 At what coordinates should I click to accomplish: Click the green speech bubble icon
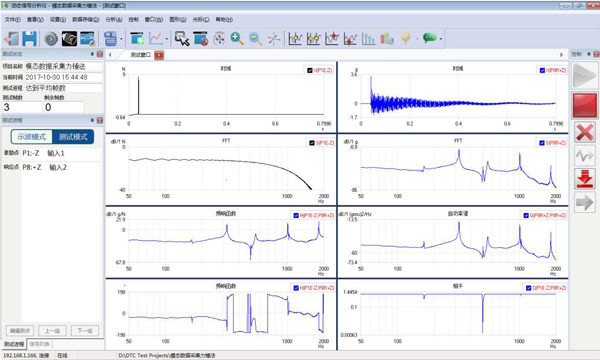(x=430, y=38)
